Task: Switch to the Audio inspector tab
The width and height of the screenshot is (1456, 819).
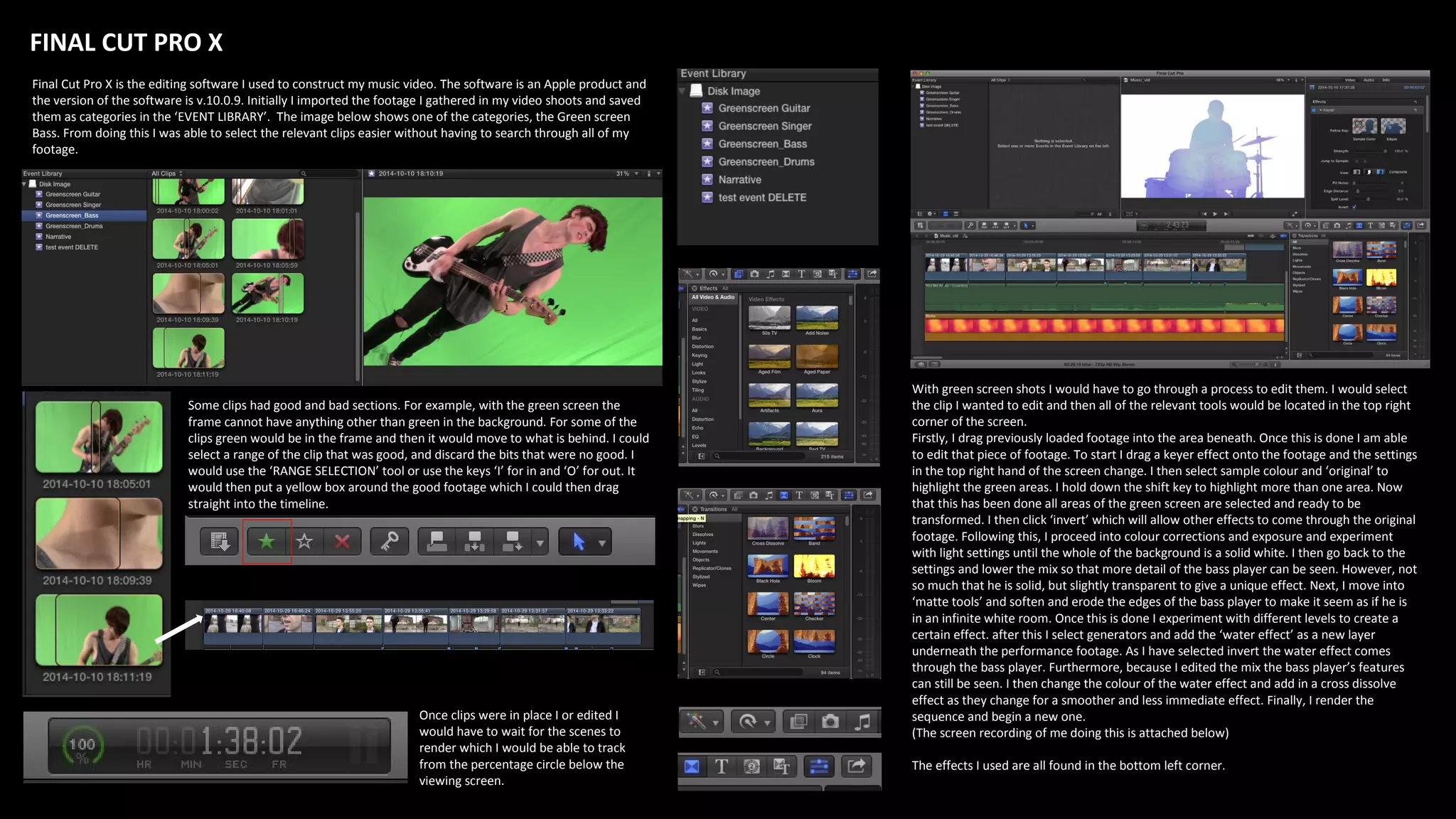Action: pyautogui.click(x=1369, y=80)
